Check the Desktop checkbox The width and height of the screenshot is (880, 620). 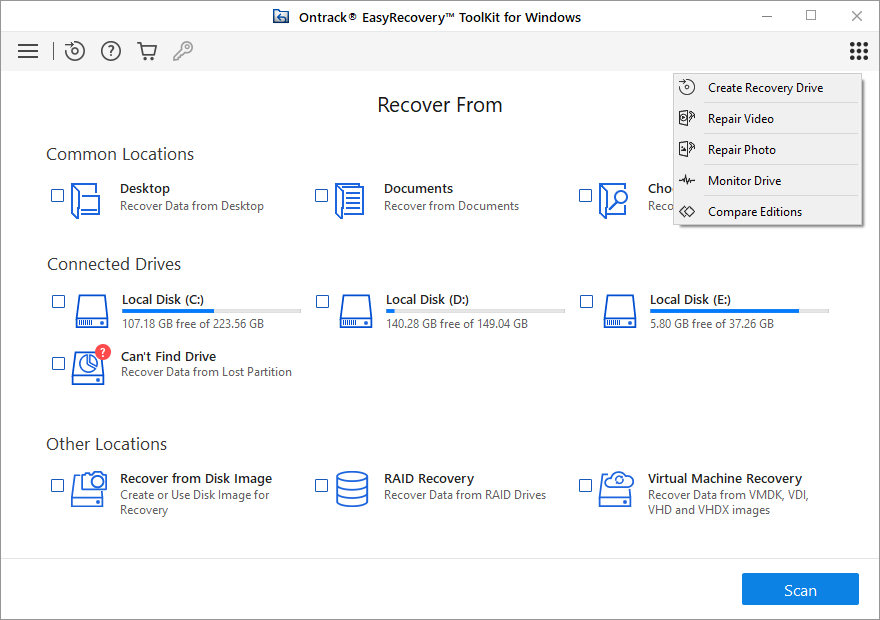tap(57, 195)
